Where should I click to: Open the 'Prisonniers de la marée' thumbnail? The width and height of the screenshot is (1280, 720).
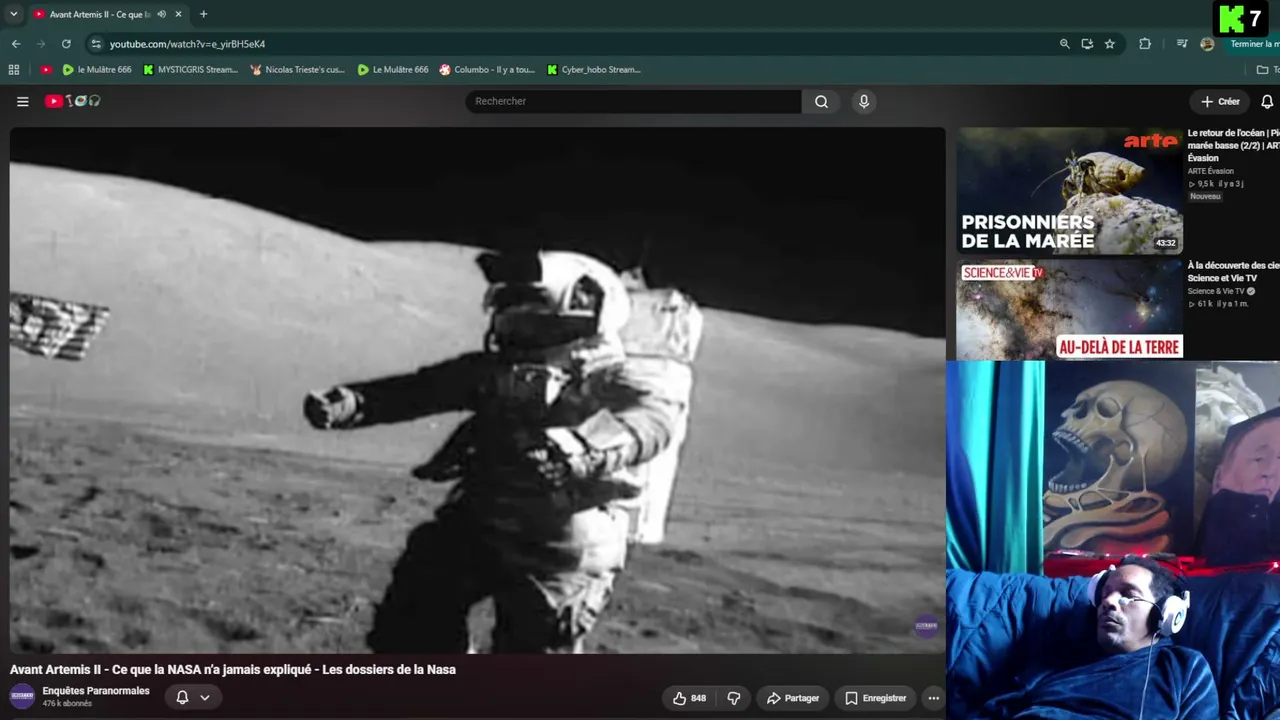pos(1069,190)
